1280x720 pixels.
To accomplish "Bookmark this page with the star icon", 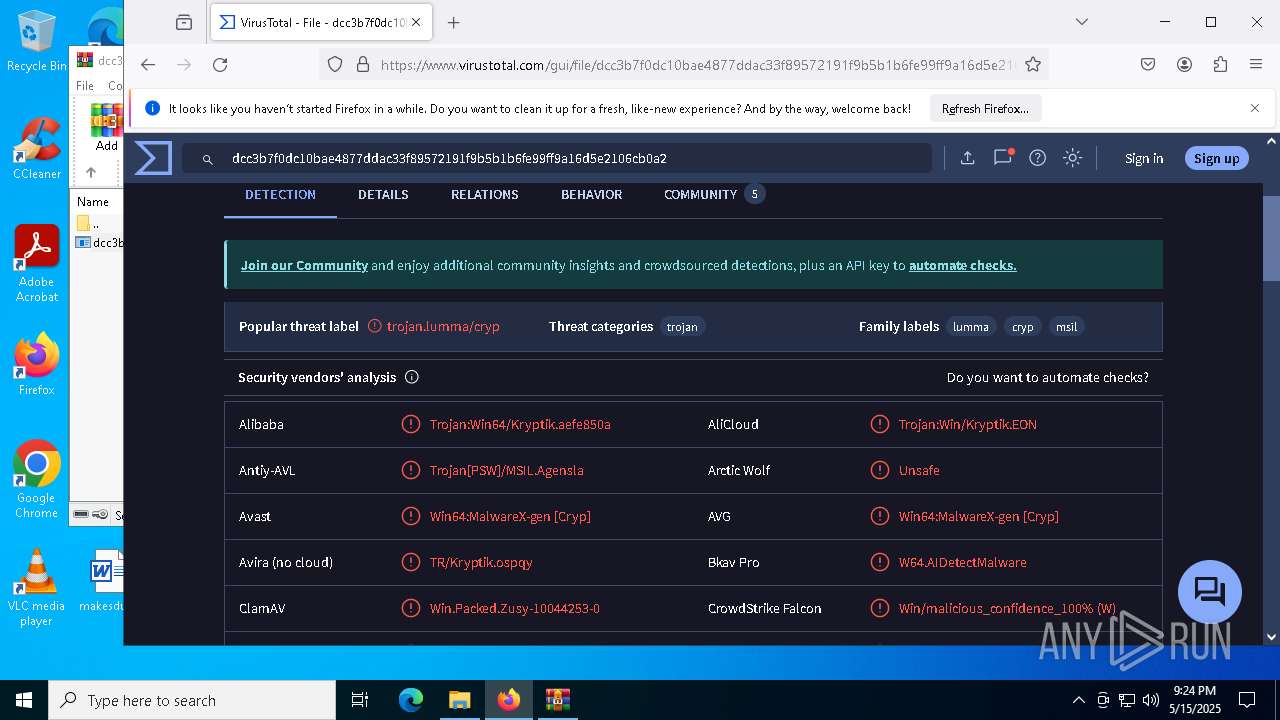I will 1033,64.
